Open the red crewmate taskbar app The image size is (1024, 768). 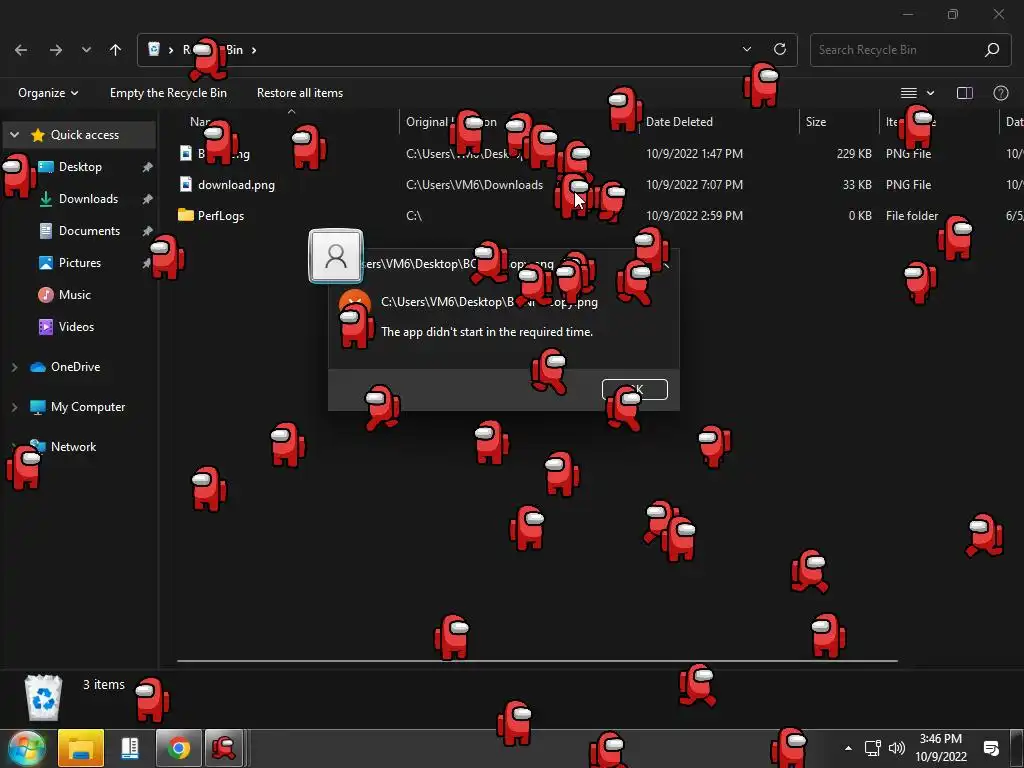224,748
